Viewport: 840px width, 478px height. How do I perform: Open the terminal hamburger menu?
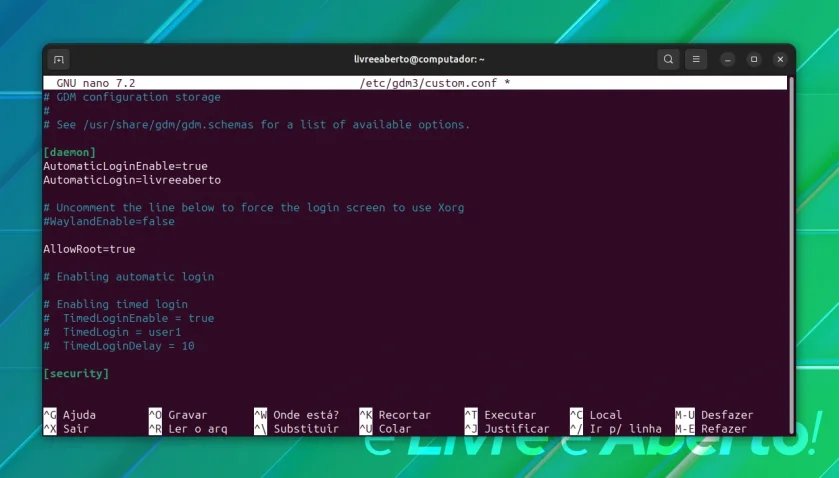tap(696, 59)
